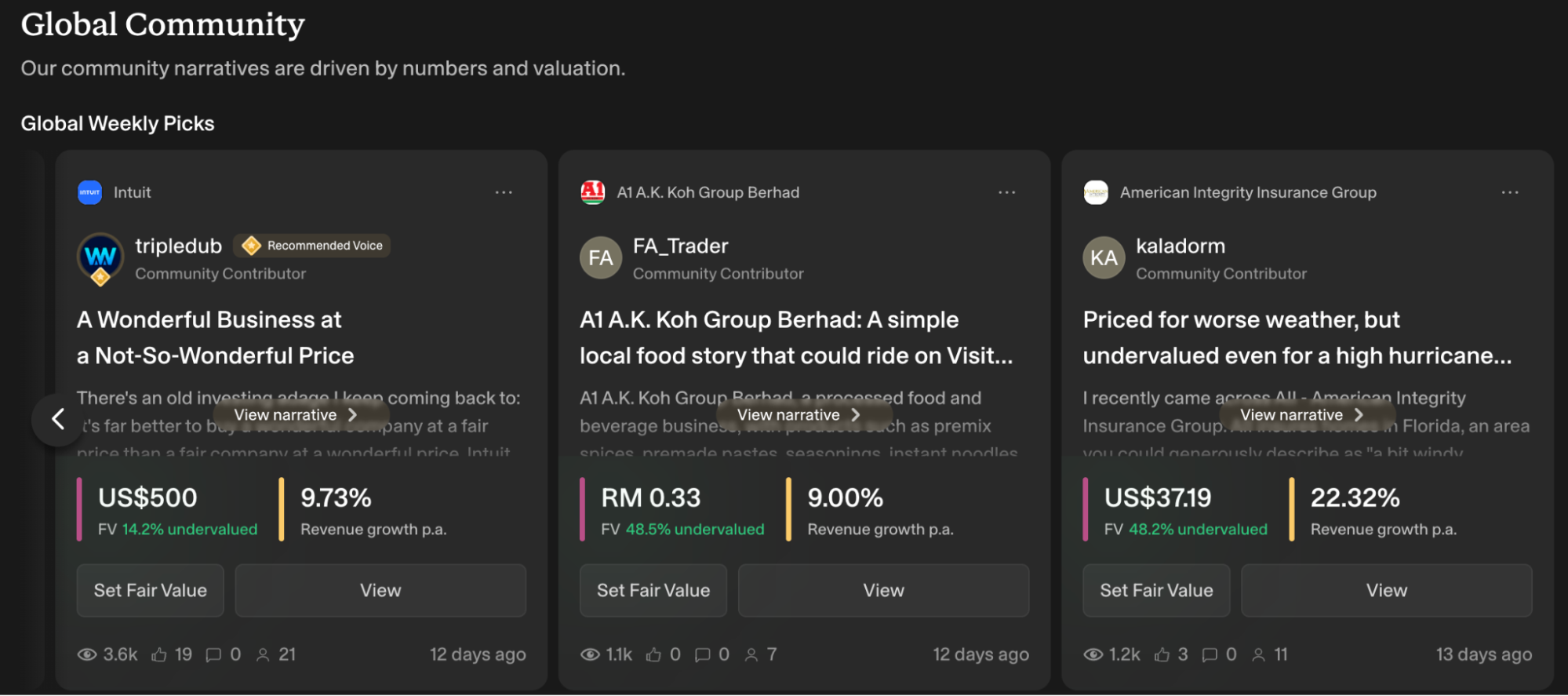Screen dimensions: 1568x696
Task: Click the followers icon on FA_Trader card
Action: click(x=751, y=654)
